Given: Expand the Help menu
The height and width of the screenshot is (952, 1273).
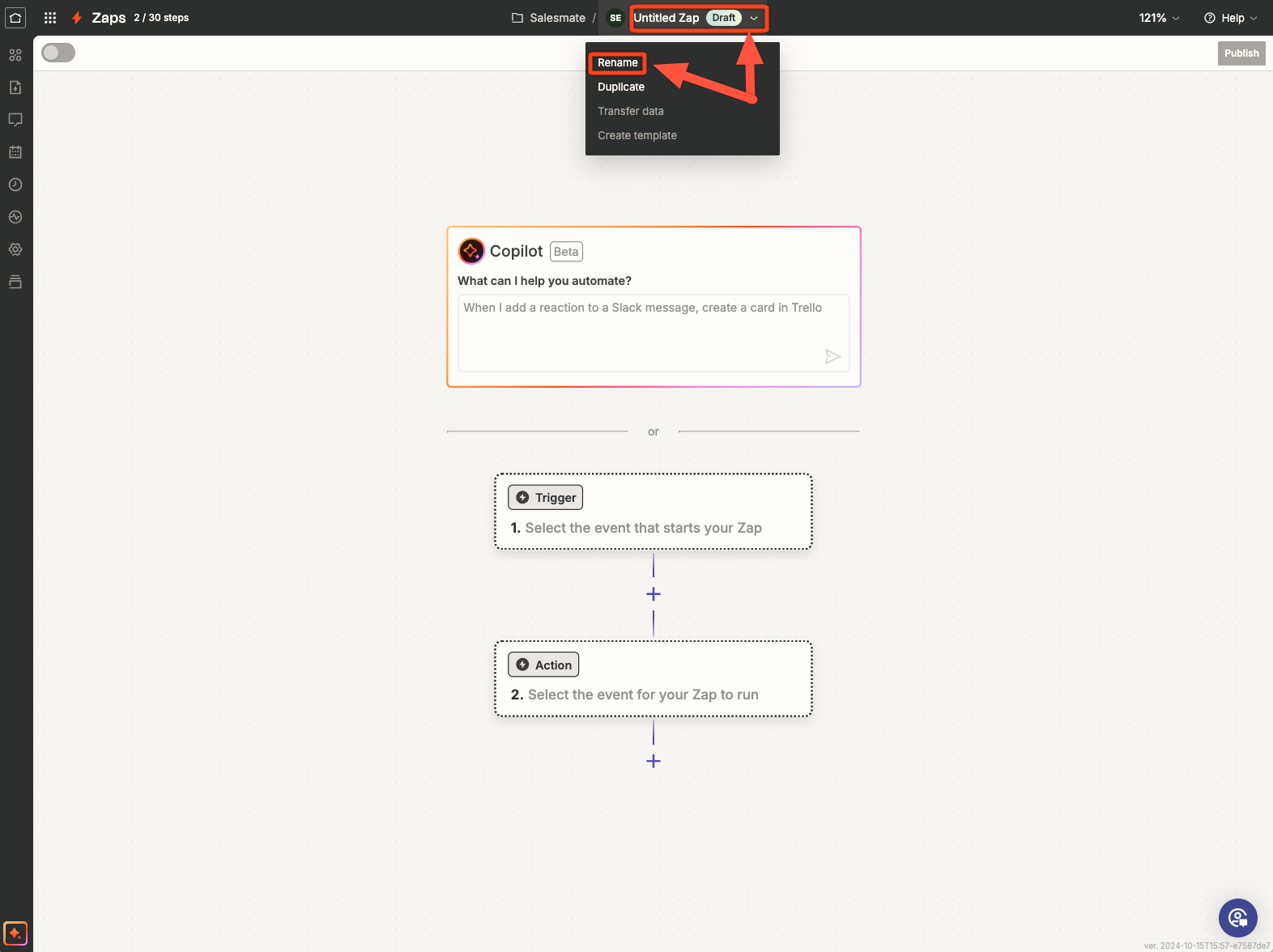Looking at the screenshot, I should (x=1231, y=18).
